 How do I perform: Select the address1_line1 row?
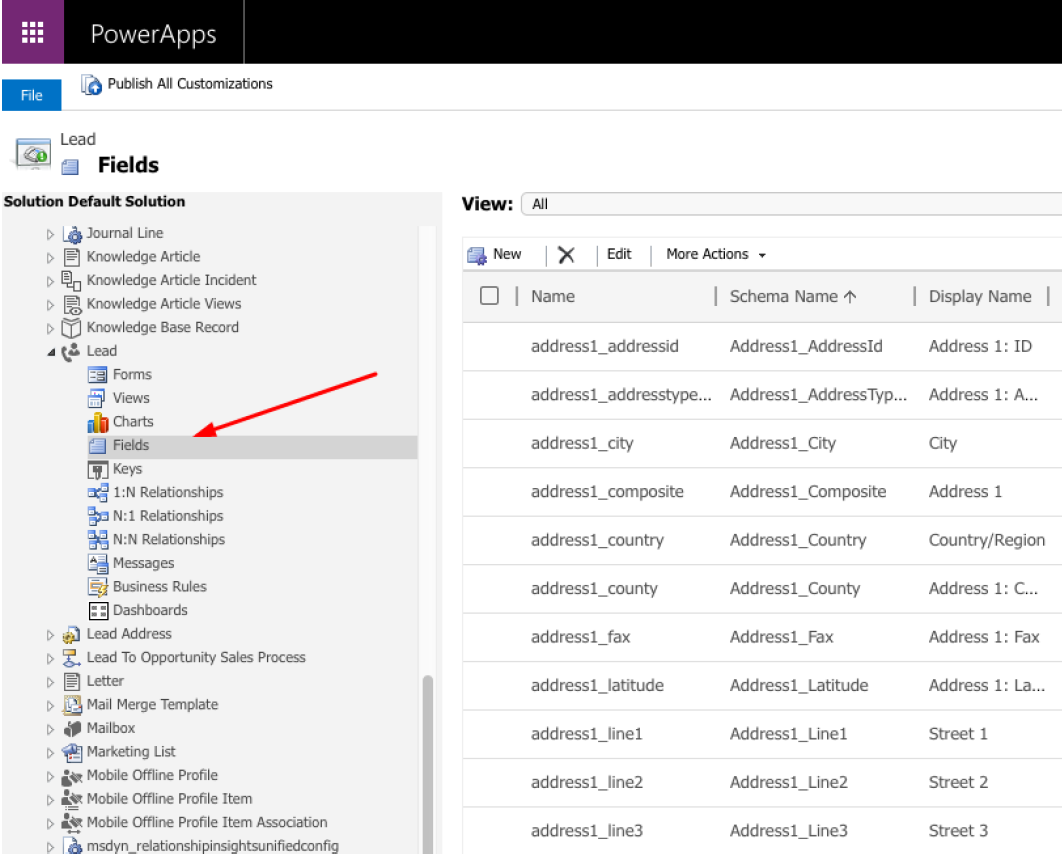pos(762,734)
